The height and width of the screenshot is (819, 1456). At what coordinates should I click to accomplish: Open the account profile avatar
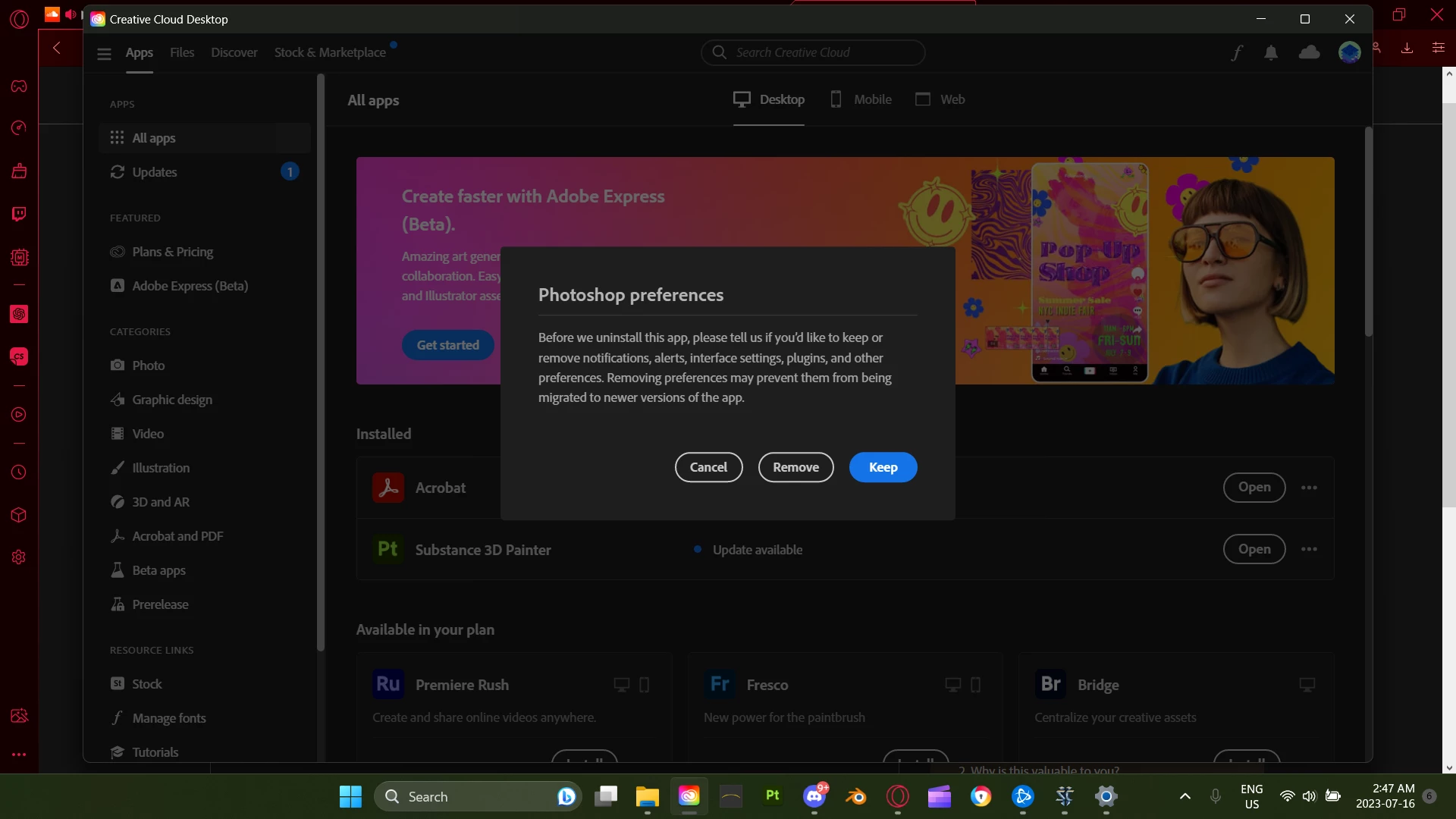(1349, 52)
